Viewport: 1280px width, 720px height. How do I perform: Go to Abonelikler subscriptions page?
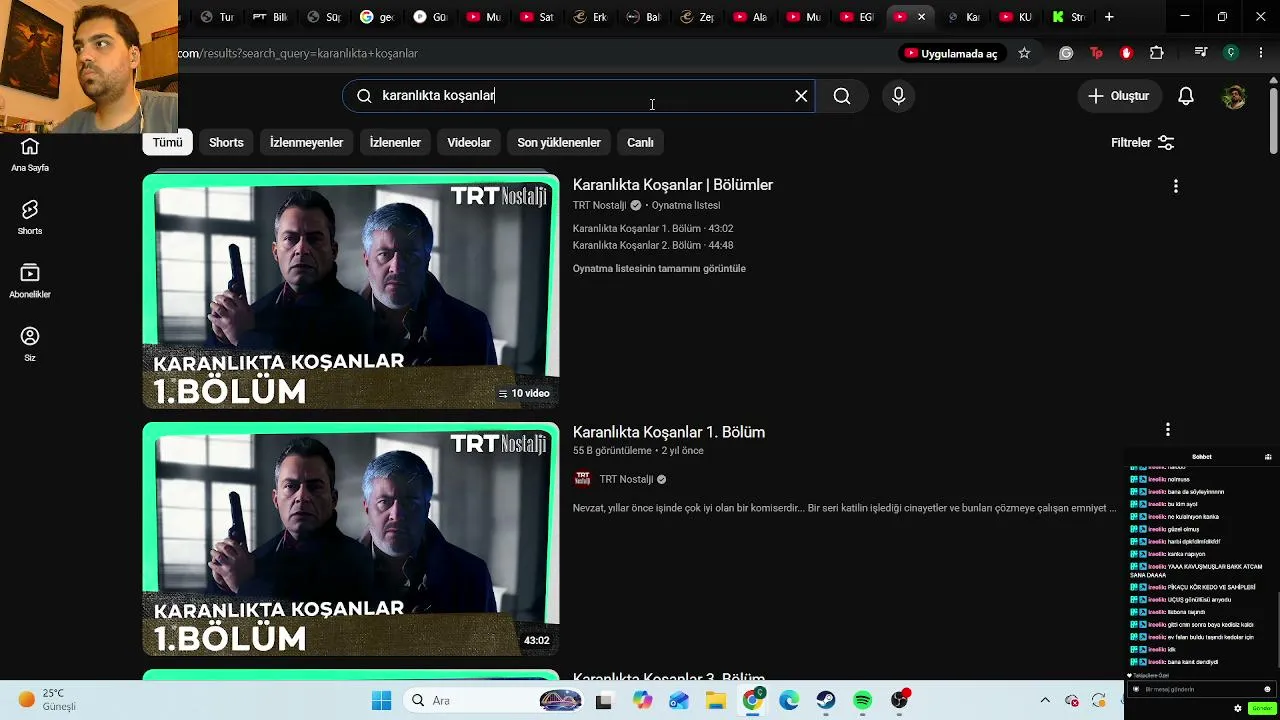click(x=30, y=281)
